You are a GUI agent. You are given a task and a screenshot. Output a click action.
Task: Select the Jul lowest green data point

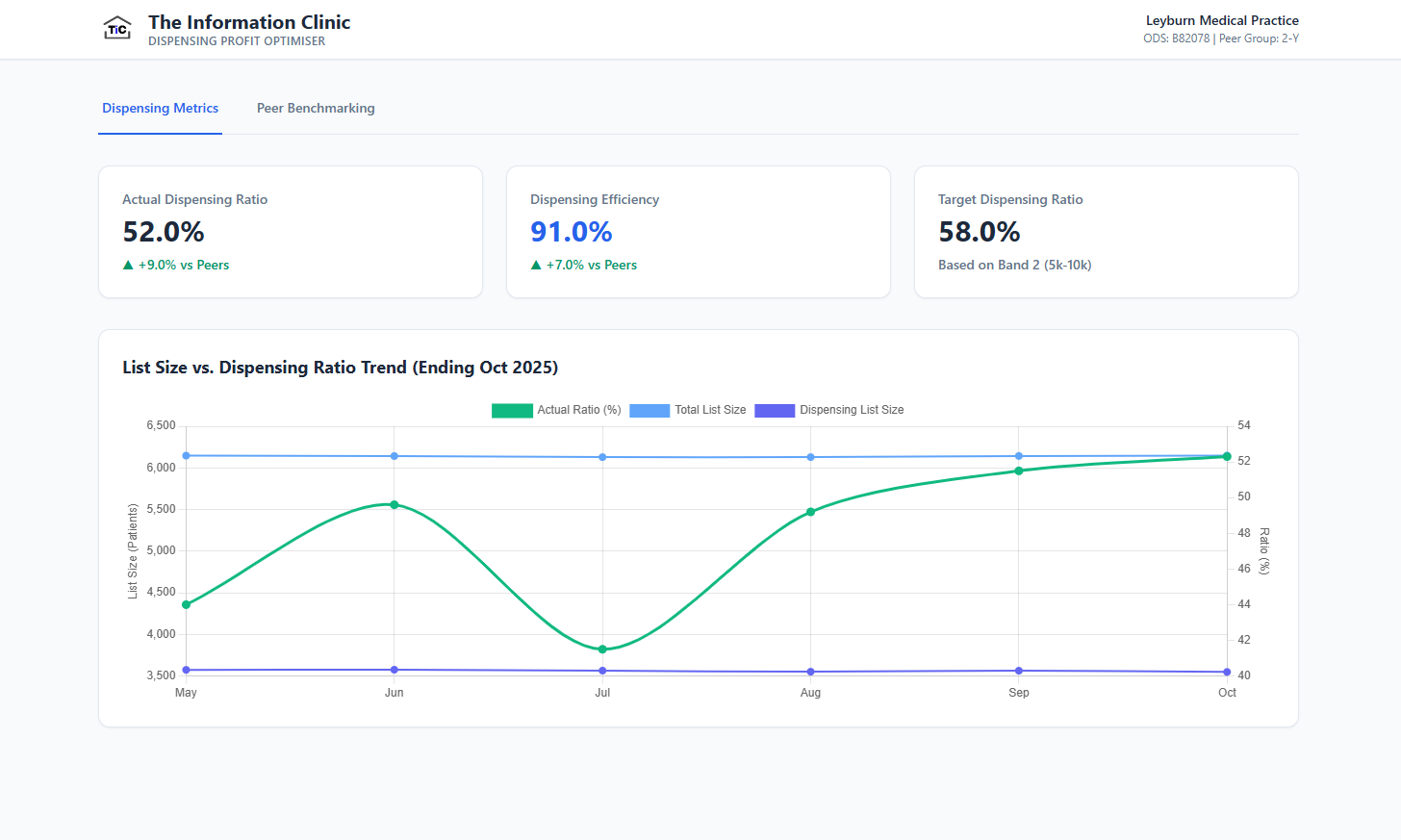coord(602,649)
